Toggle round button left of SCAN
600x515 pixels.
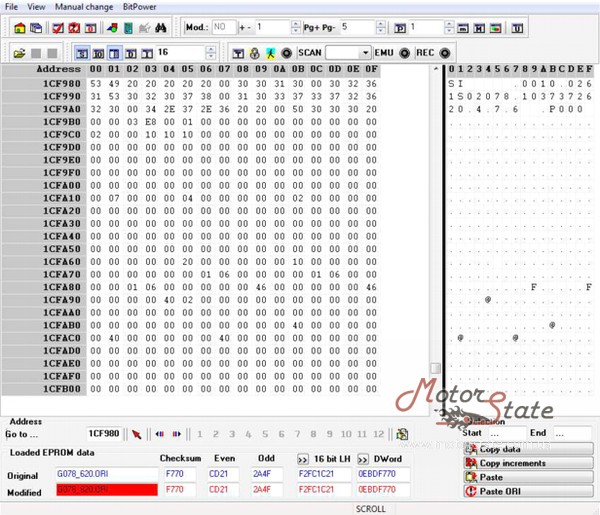coord(287,53)
